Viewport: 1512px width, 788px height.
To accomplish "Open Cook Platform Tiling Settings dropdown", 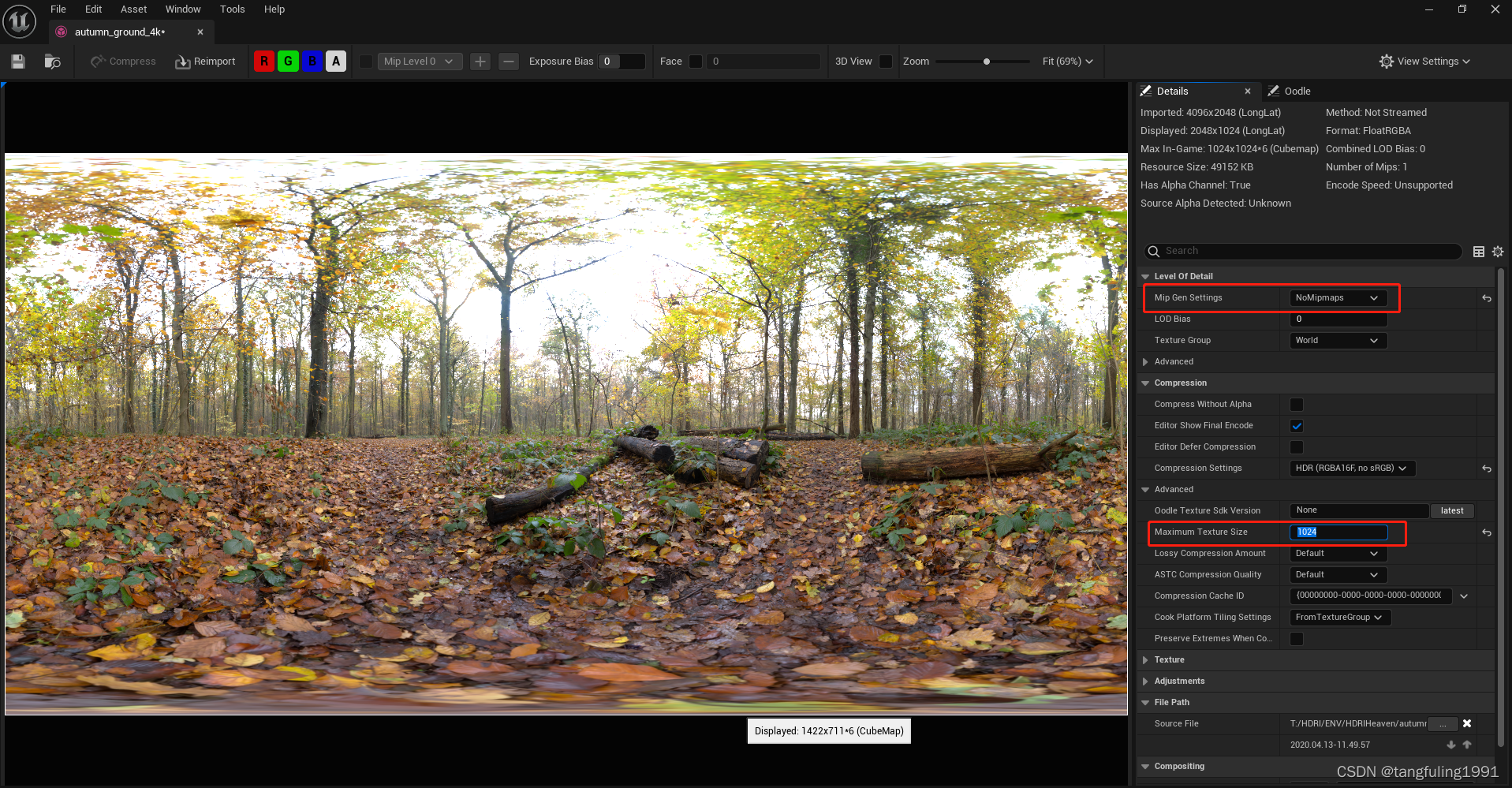I will (x=1340, y=618).
